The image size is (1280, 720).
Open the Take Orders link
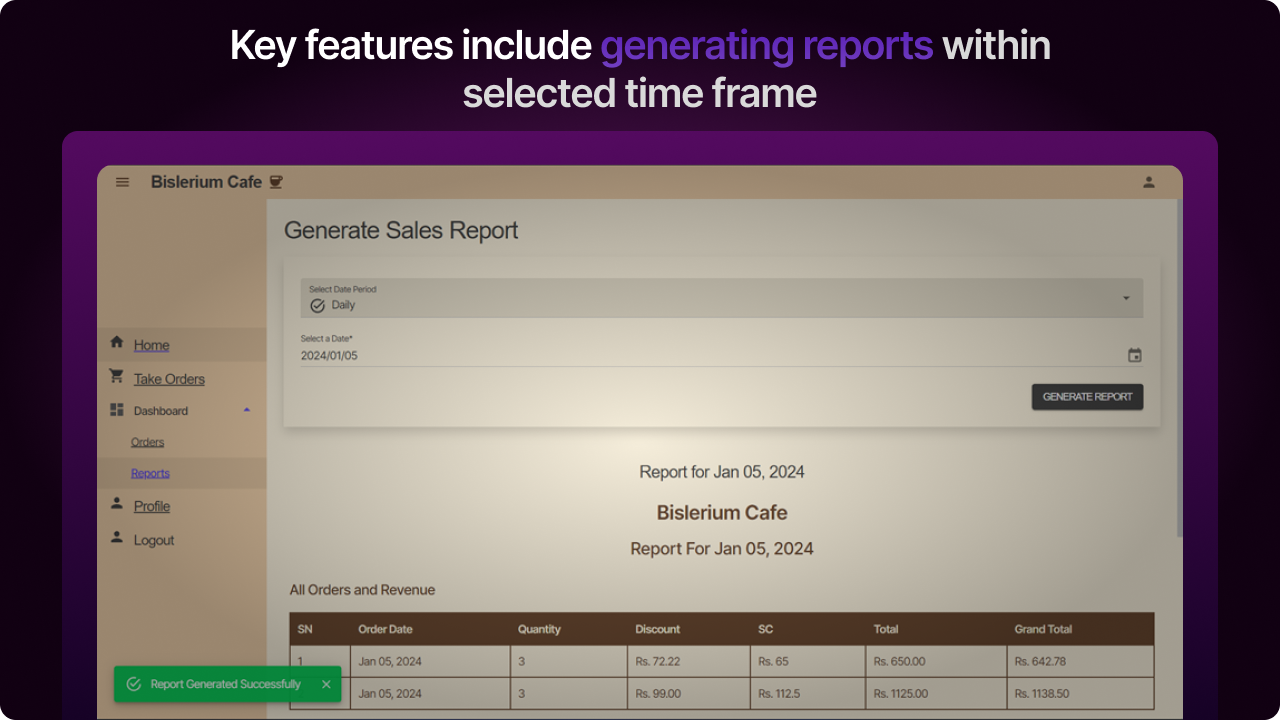pyautogui.click(x=168, y=378)
